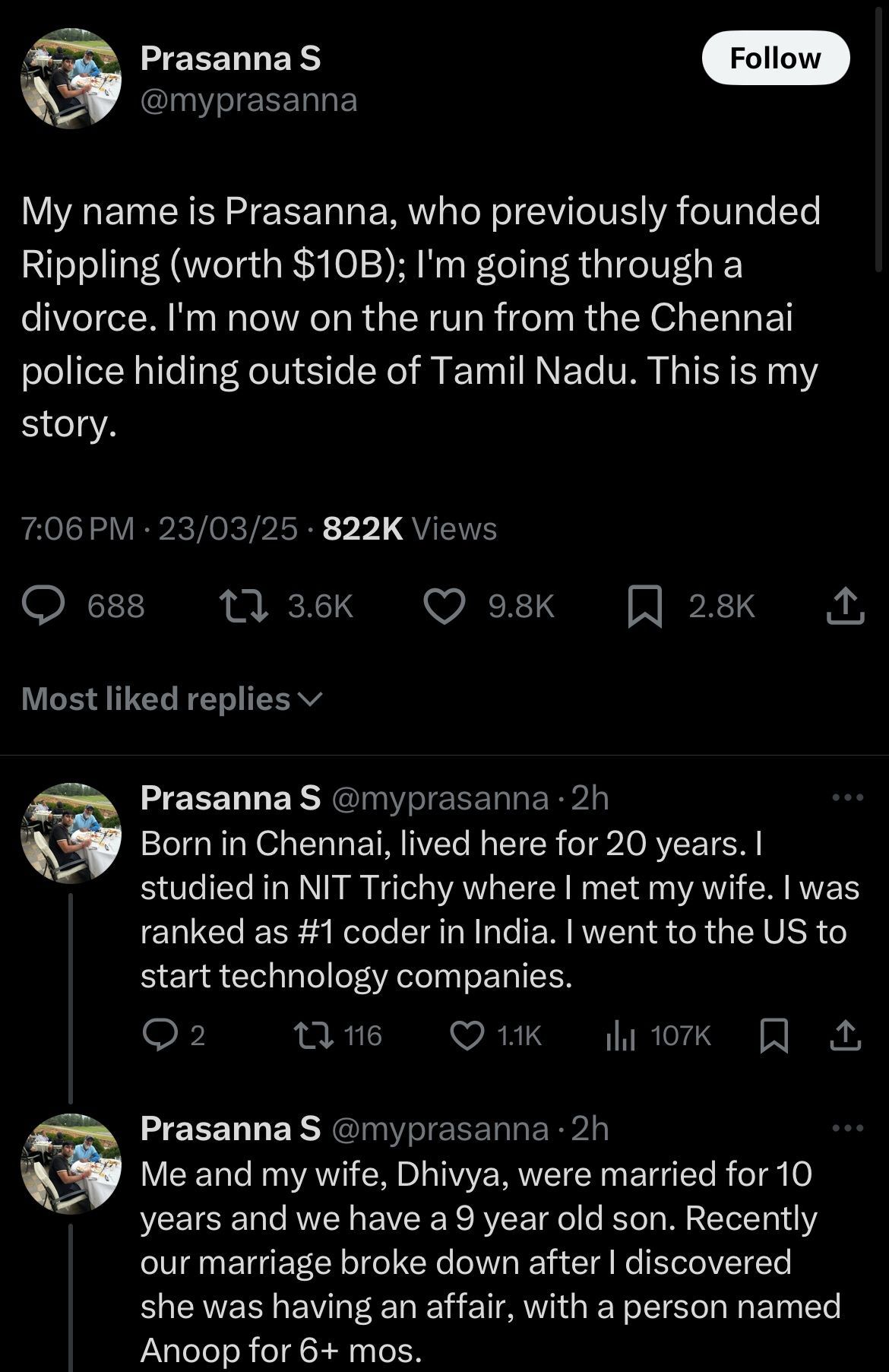Bookmark the Born in Chennai reply

click(x=774, y=1035)
